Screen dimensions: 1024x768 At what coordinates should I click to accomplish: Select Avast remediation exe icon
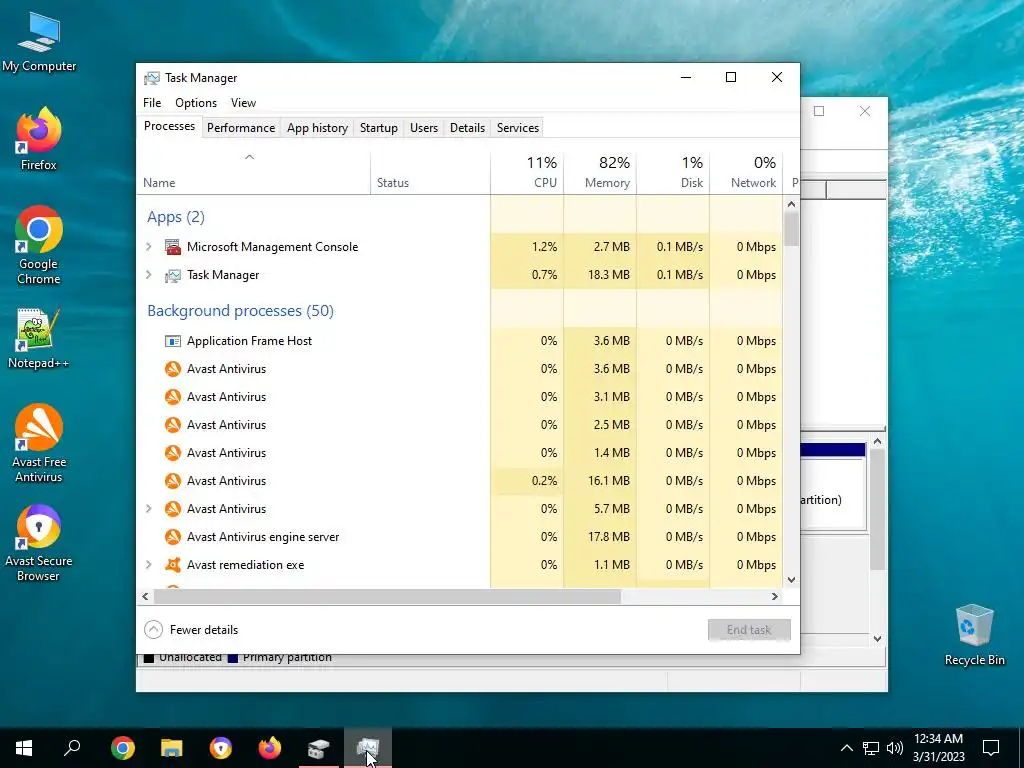(x=172, y=565)
